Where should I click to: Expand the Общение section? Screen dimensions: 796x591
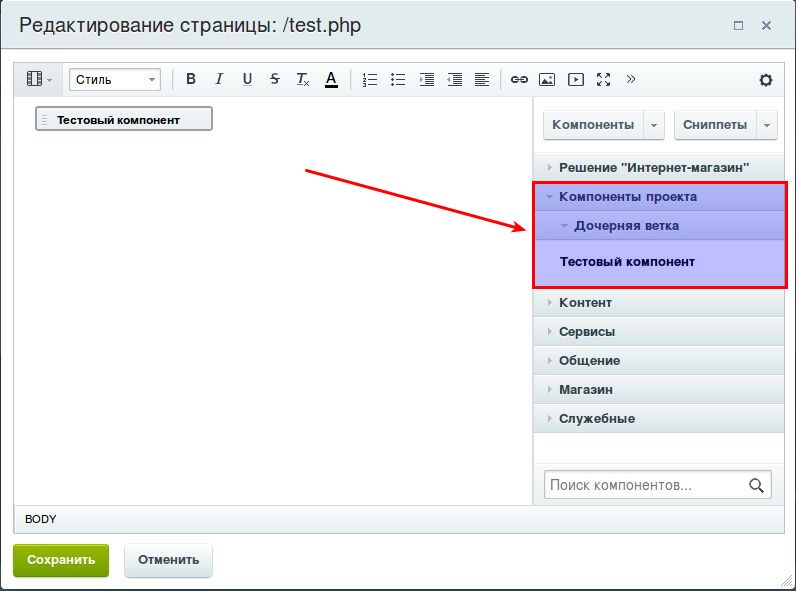[x=659, y=360]
